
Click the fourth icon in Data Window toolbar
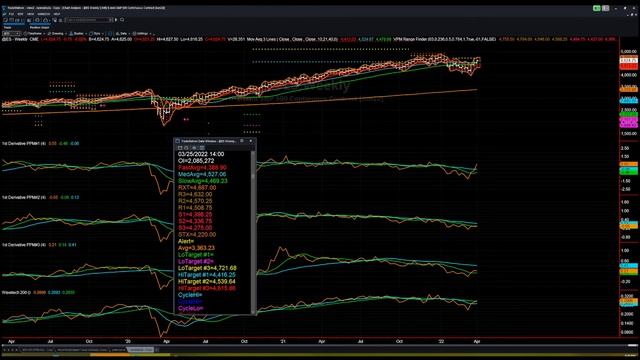click(x=202, y=147)
